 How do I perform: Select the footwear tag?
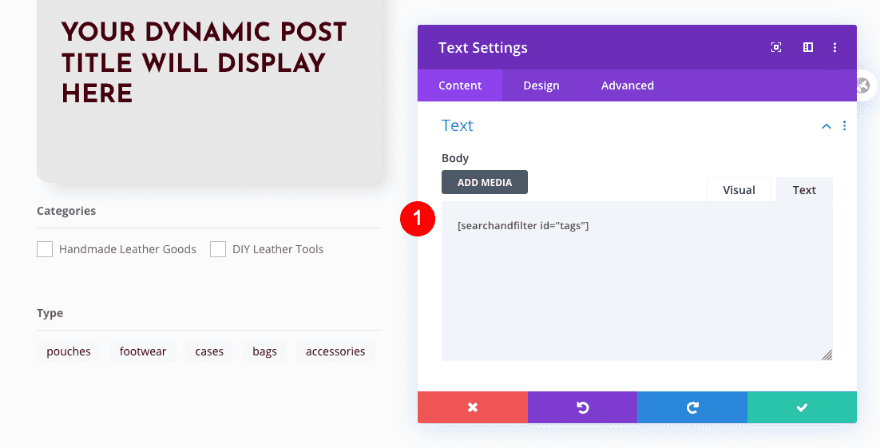click(143, 351)
